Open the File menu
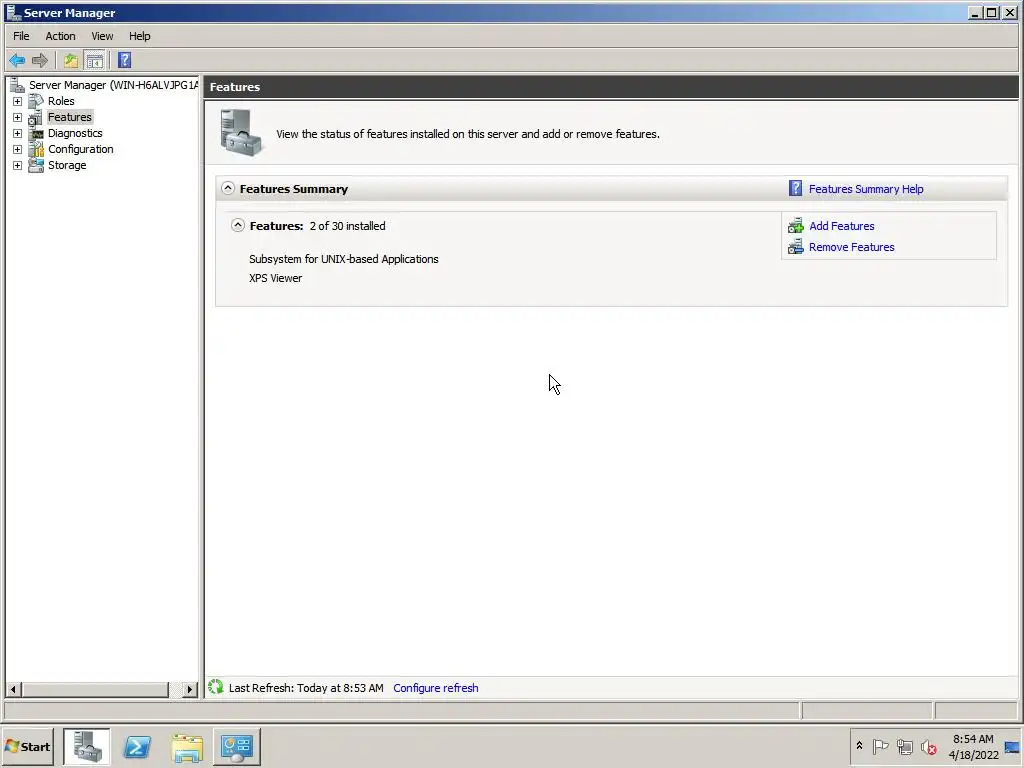The image size is (1024, 768). [21, 36]
